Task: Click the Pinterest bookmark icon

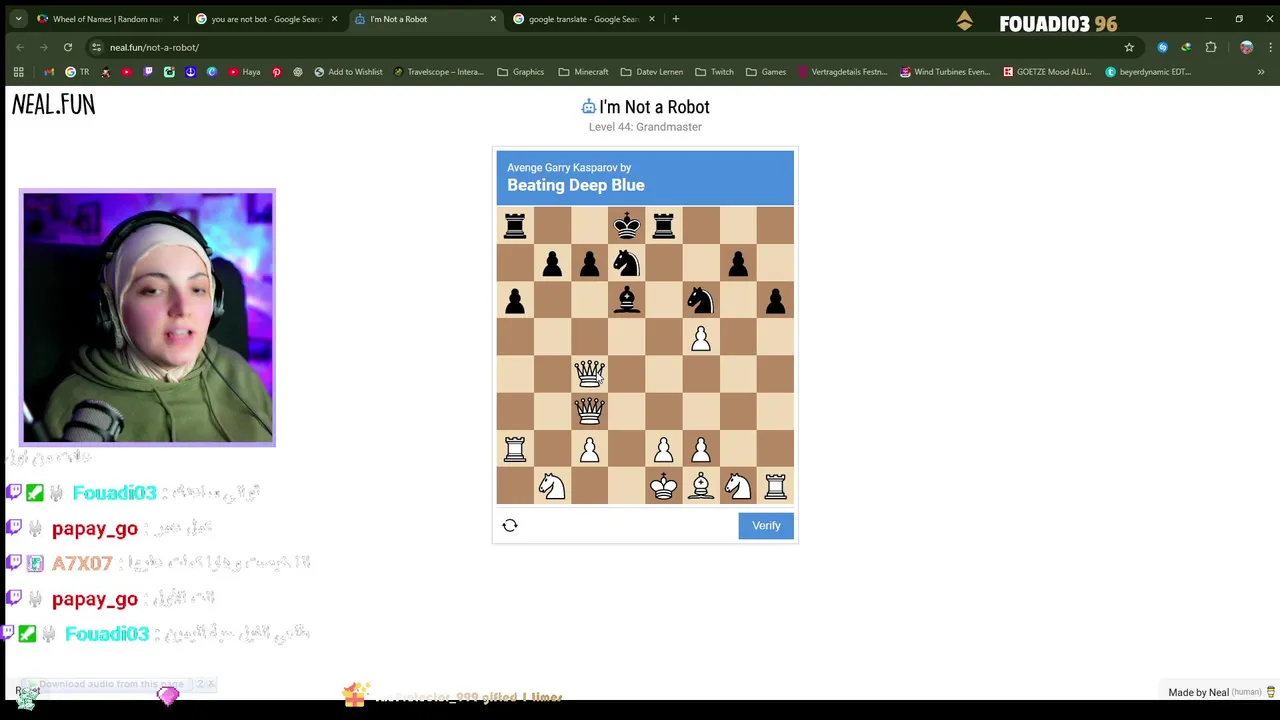Action: point(276,72)
